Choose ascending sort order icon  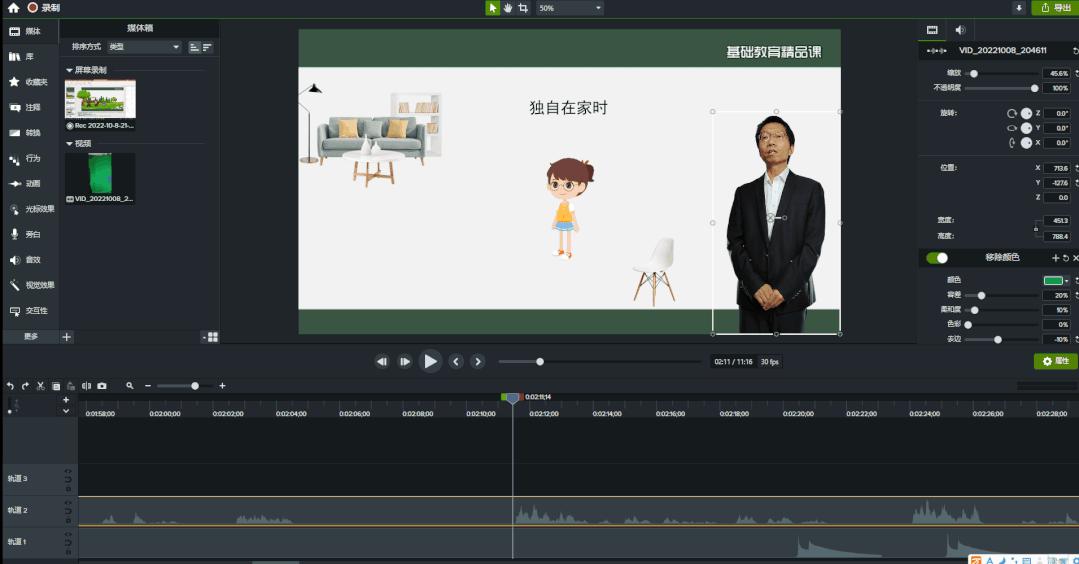tap(194, 47)
